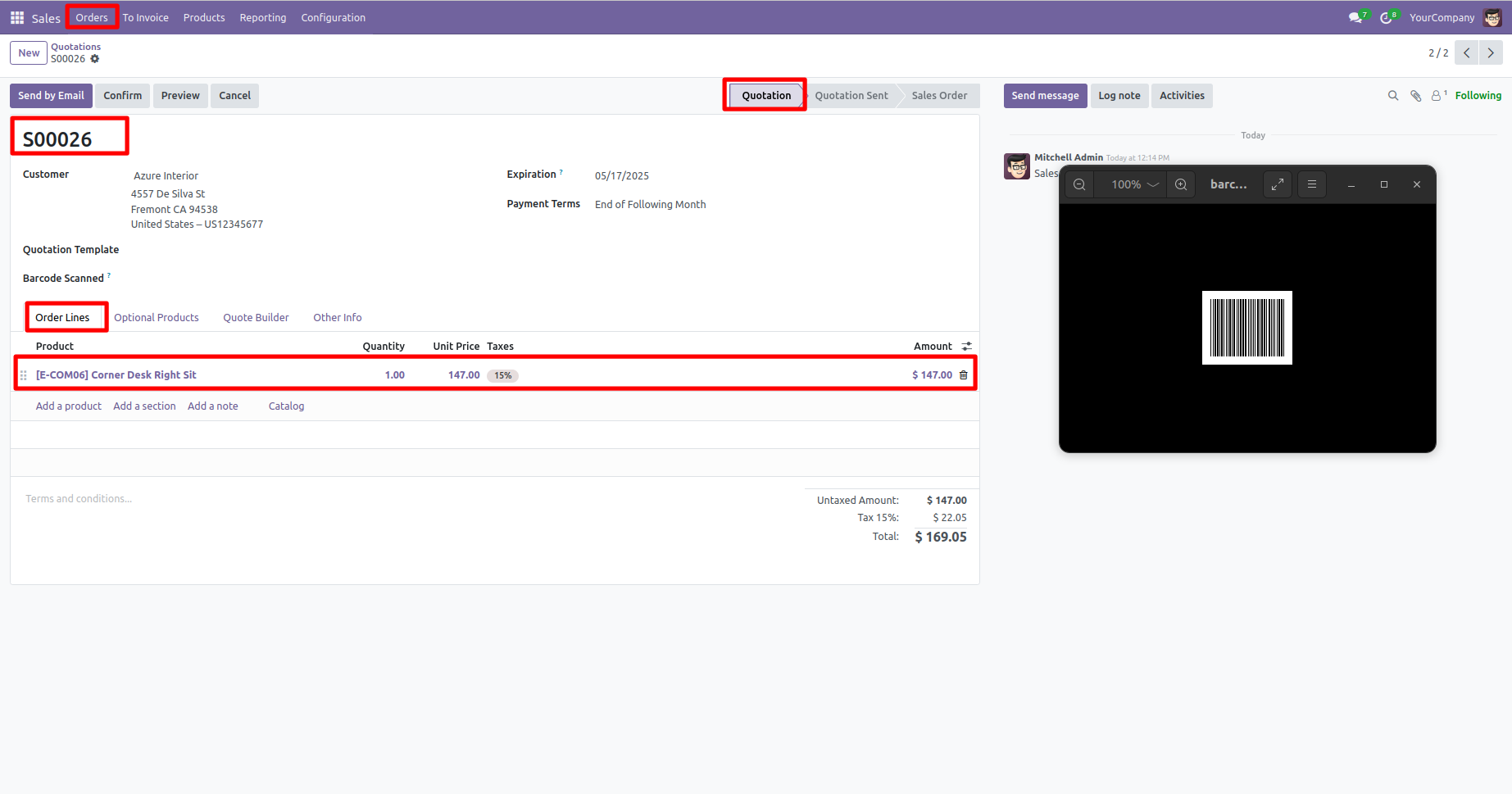Viewport: 1512px width, 794px height.
Task: Switch to Order Lines tab
Action: pyautogui.click(x=62, y=317)
